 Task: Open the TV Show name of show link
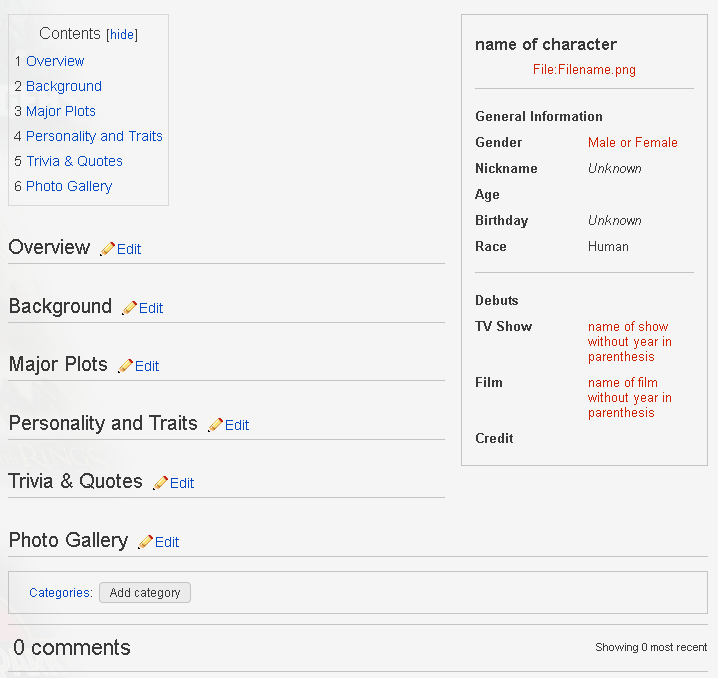click(630, 342)
